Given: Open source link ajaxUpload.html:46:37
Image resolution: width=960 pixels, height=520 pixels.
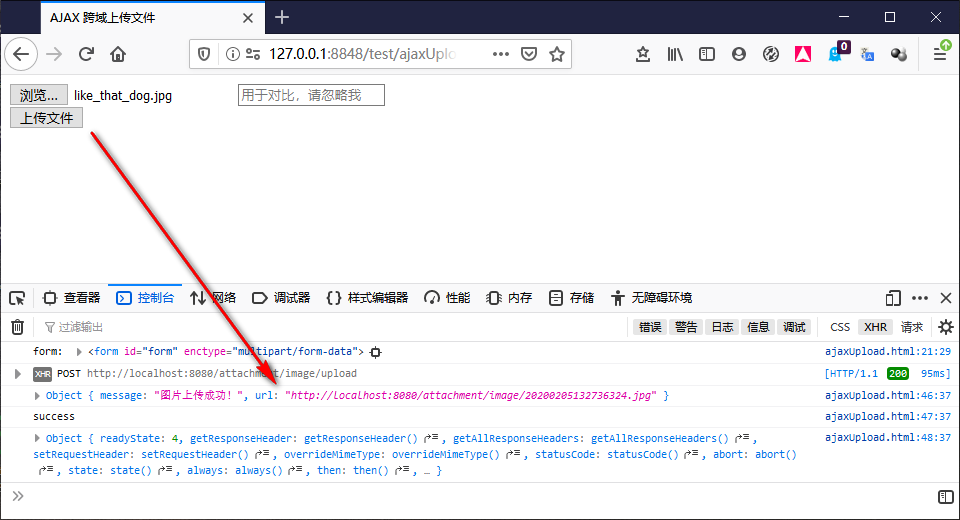Looking at the screenshot, I should (x=888, y=395).
